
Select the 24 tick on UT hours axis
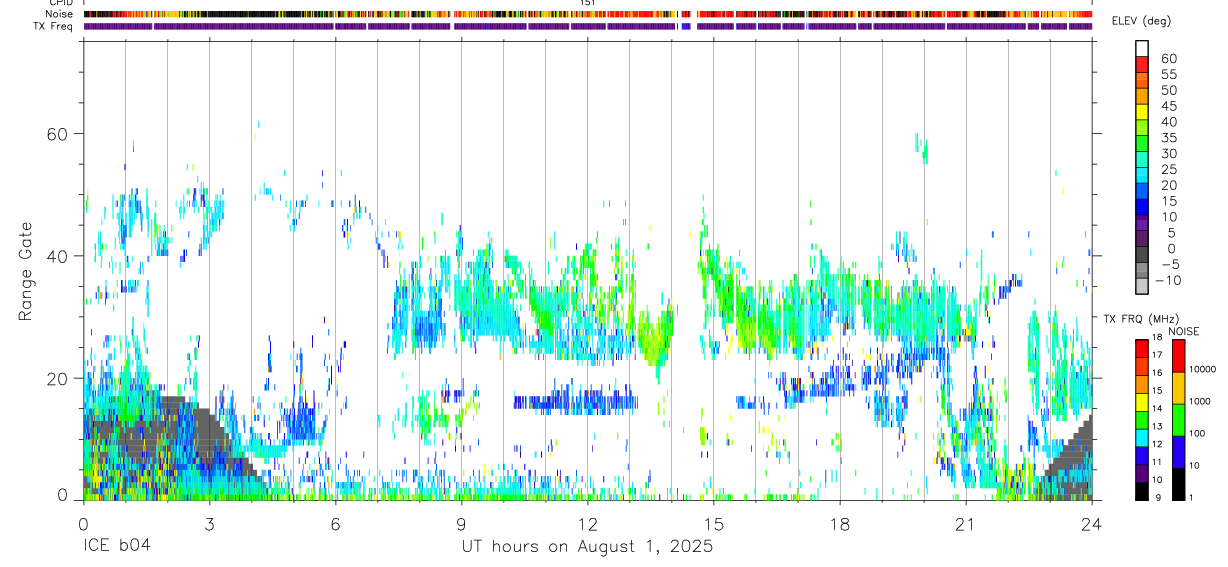tap(1092, 522)
